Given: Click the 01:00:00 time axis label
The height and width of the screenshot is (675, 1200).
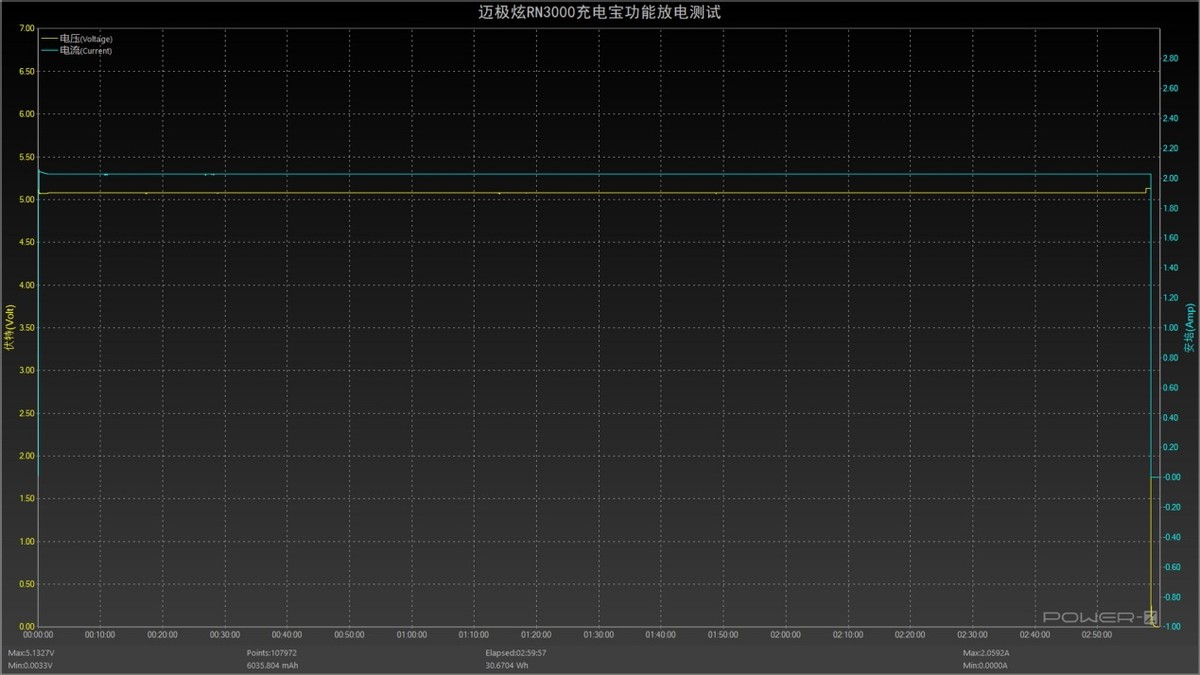Looking at the screenshot, I should (411, 634).
